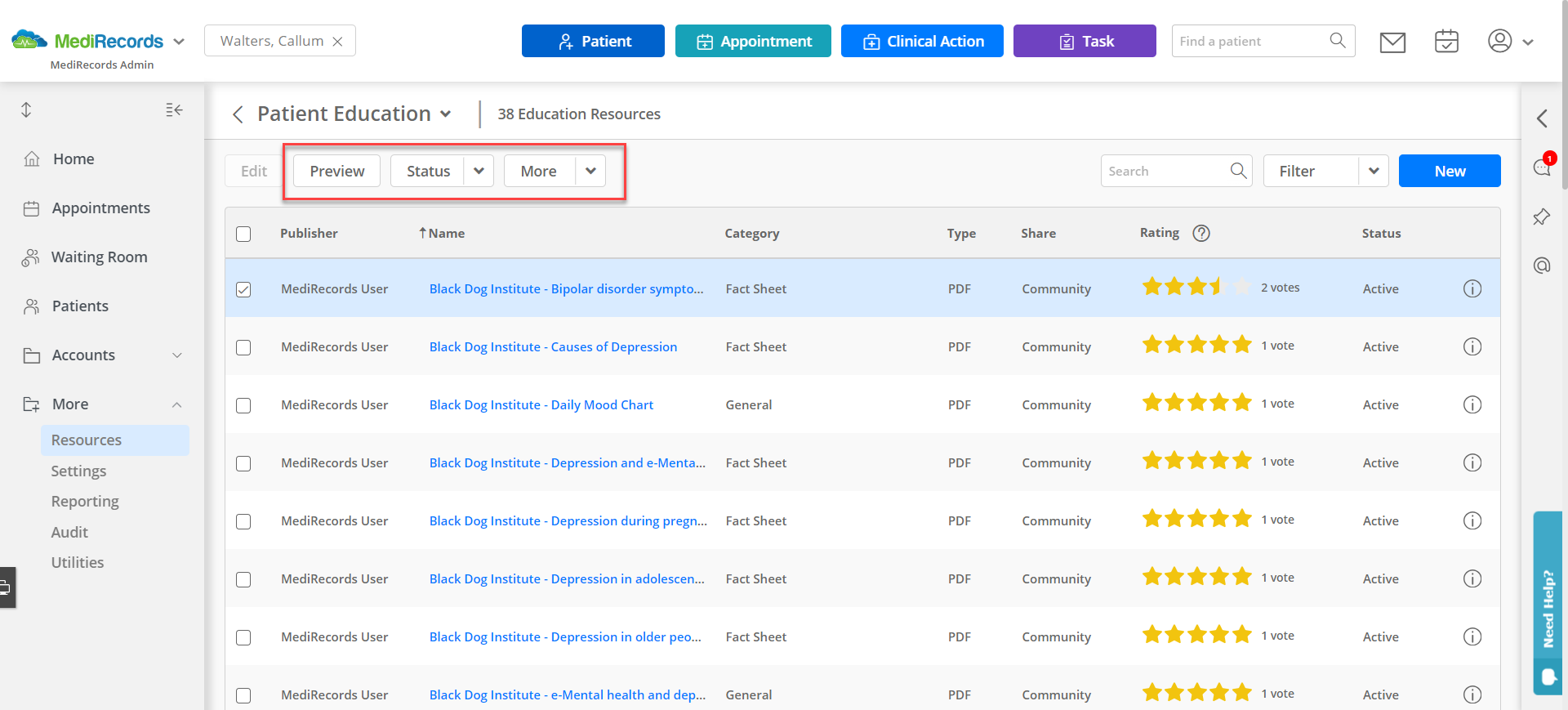Image resolution: width=1568 pixels, height=710 pixels.
Task: Open Audit submenu item
Action: pyautogui.click(x=69, y=532)
